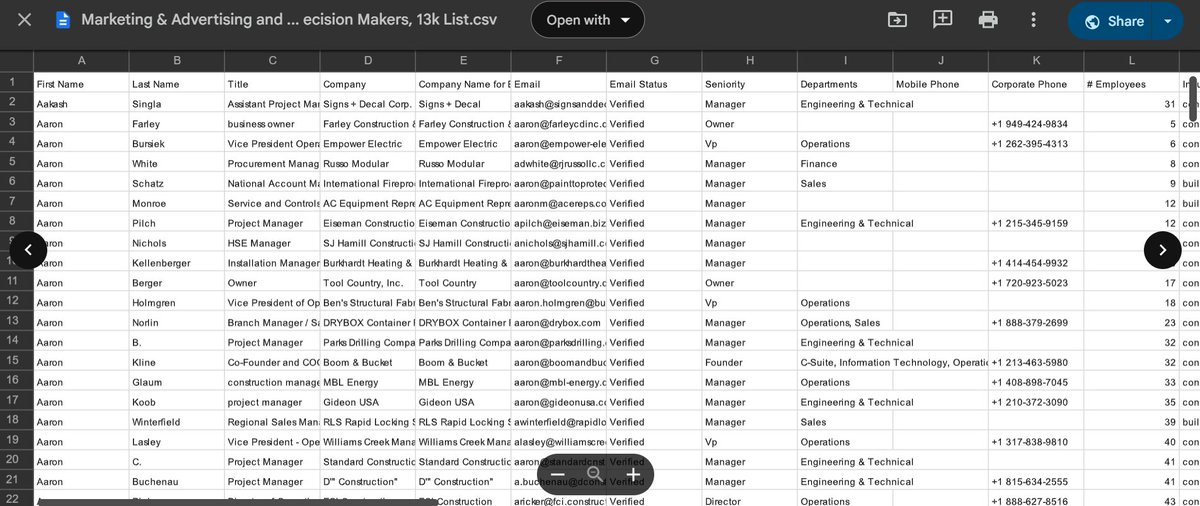Zoom in with the plus button

(633, 474)
